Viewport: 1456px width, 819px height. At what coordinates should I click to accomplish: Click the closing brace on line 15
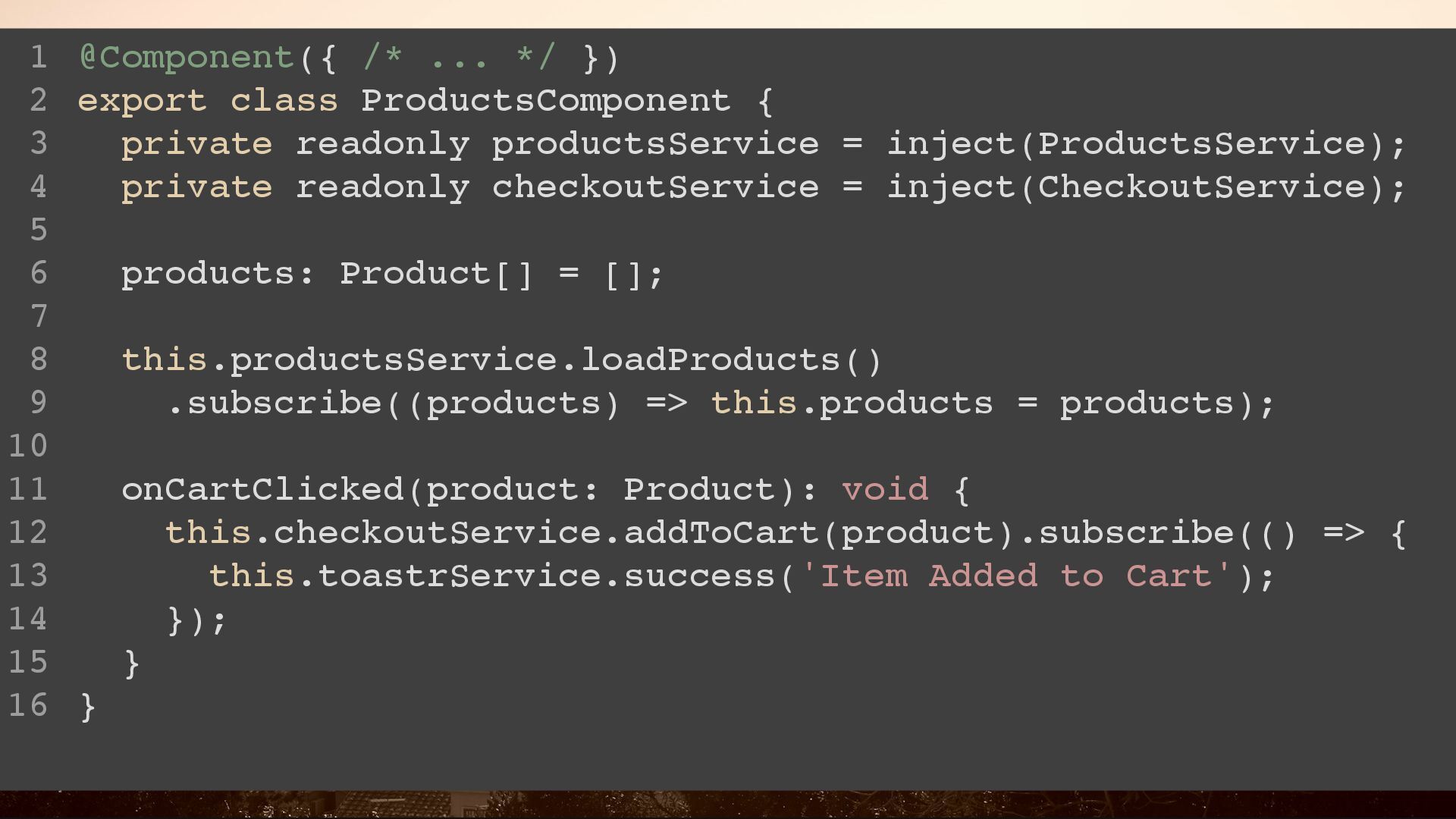tap(131, 664)
